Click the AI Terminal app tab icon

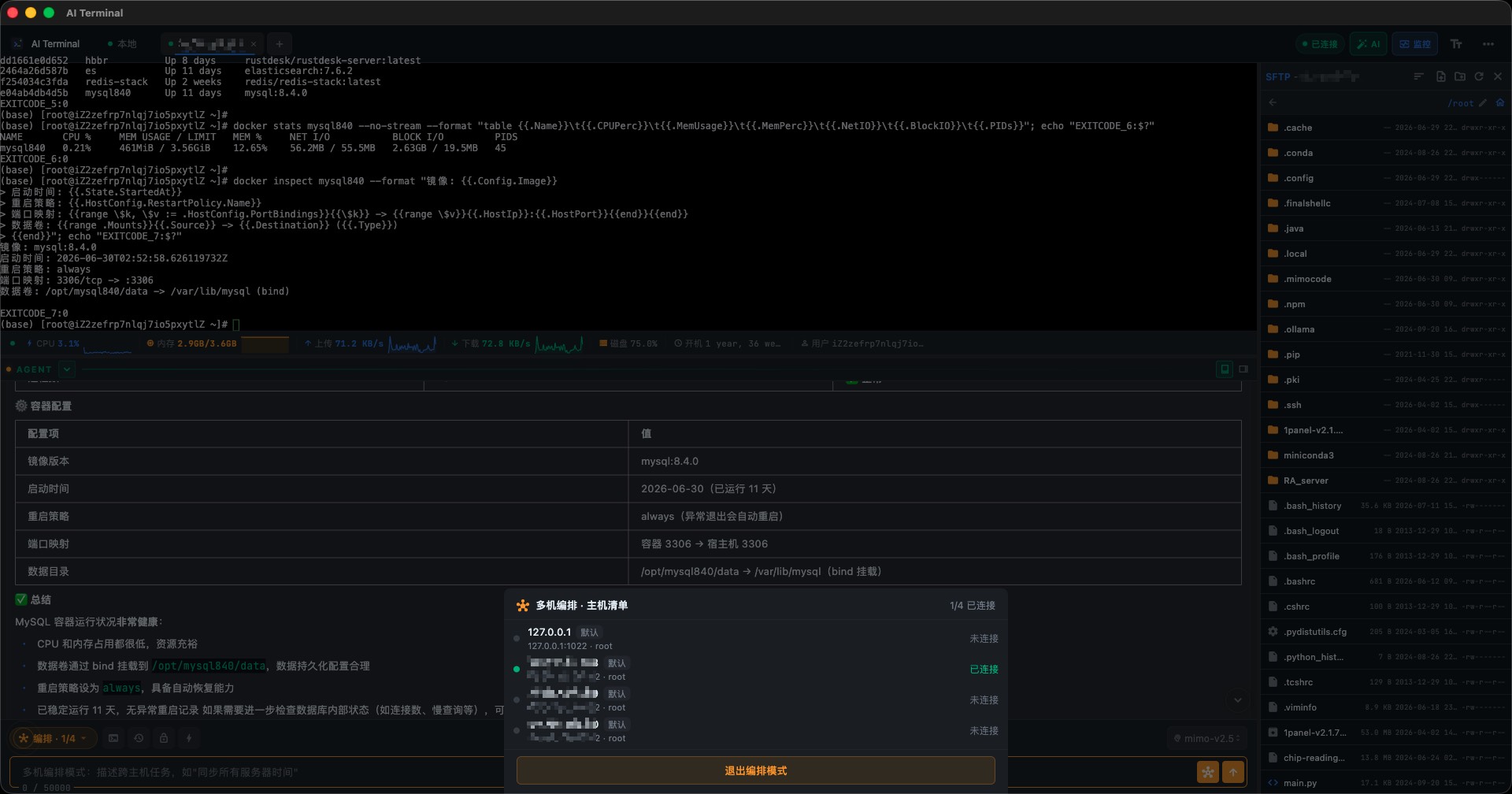[x=17, y=44]
